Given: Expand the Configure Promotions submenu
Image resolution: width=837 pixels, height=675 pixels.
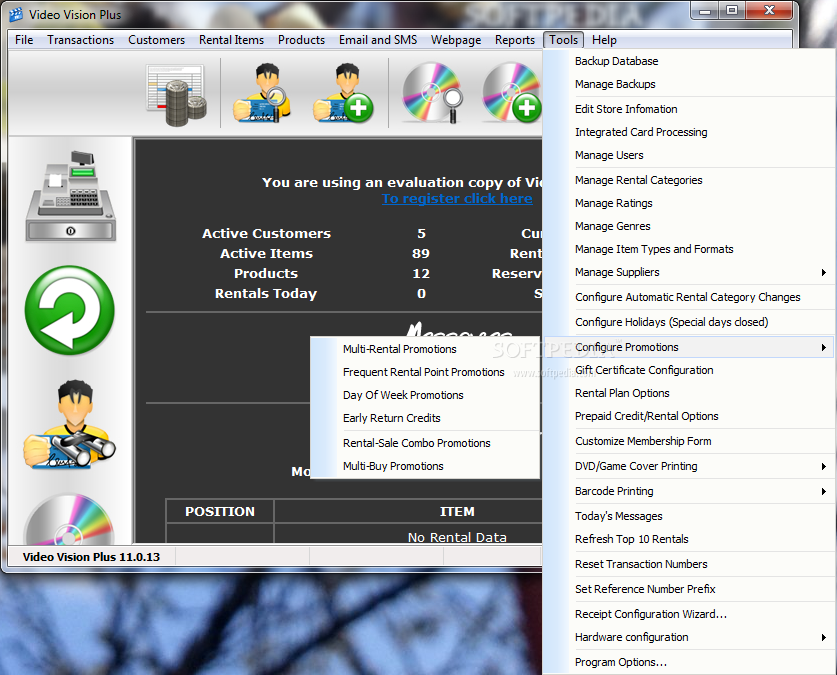Looking at the screenshot, I should pos(689,347).
